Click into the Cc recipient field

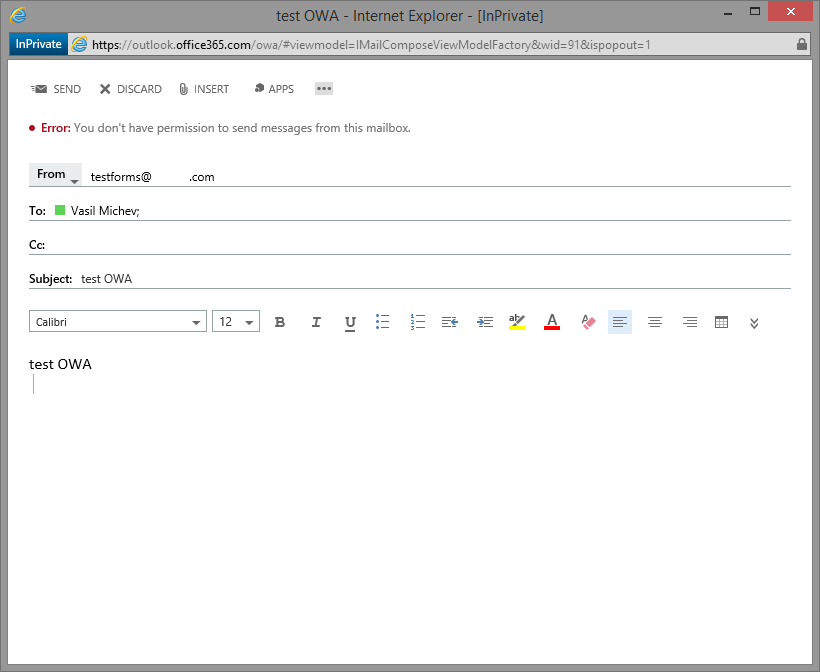[400, 244]
